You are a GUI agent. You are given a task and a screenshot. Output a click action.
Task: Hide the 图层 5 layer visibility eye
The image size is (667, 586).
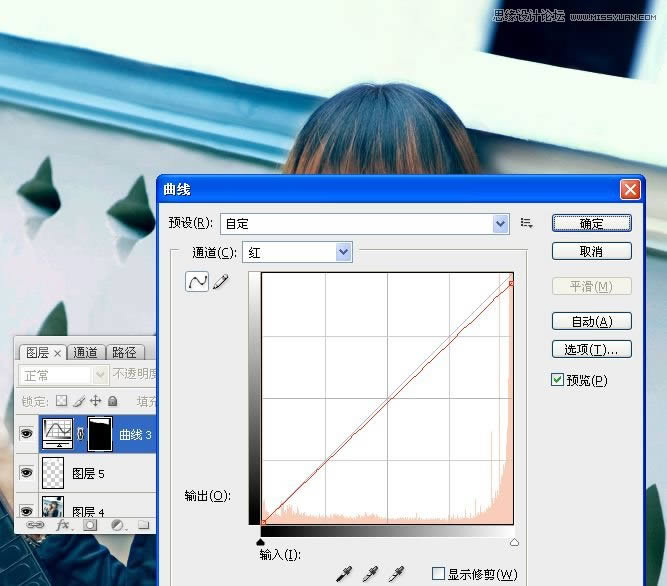[27, 473]
